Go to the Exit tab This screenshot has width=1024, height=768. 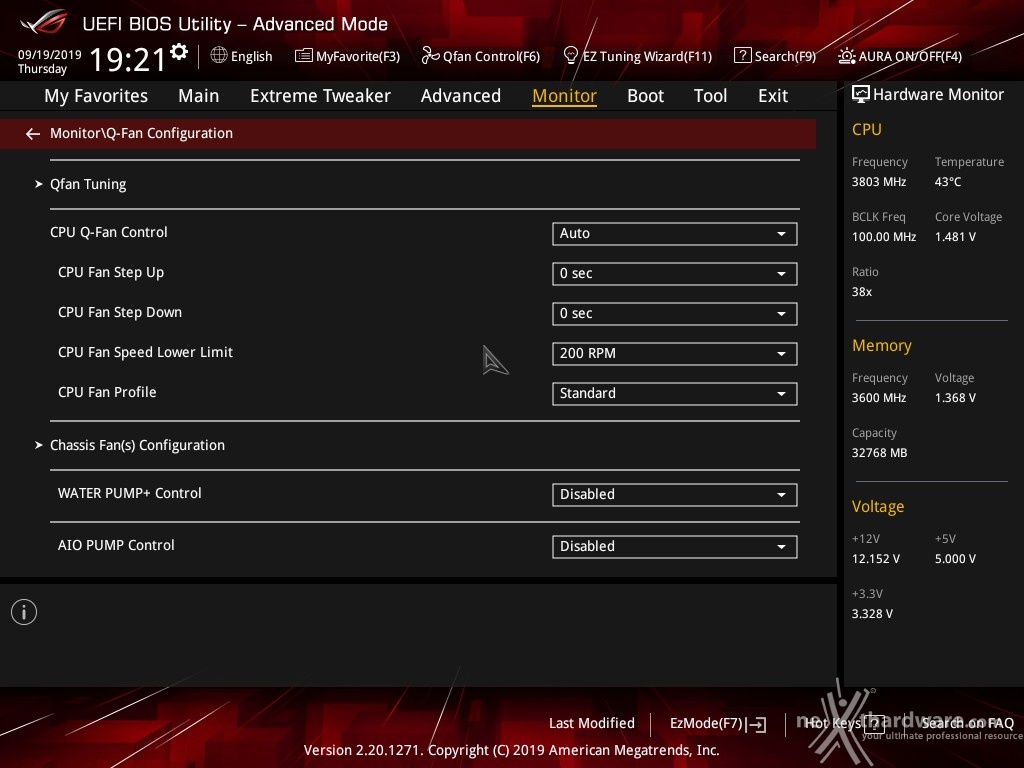coord(773,96)
